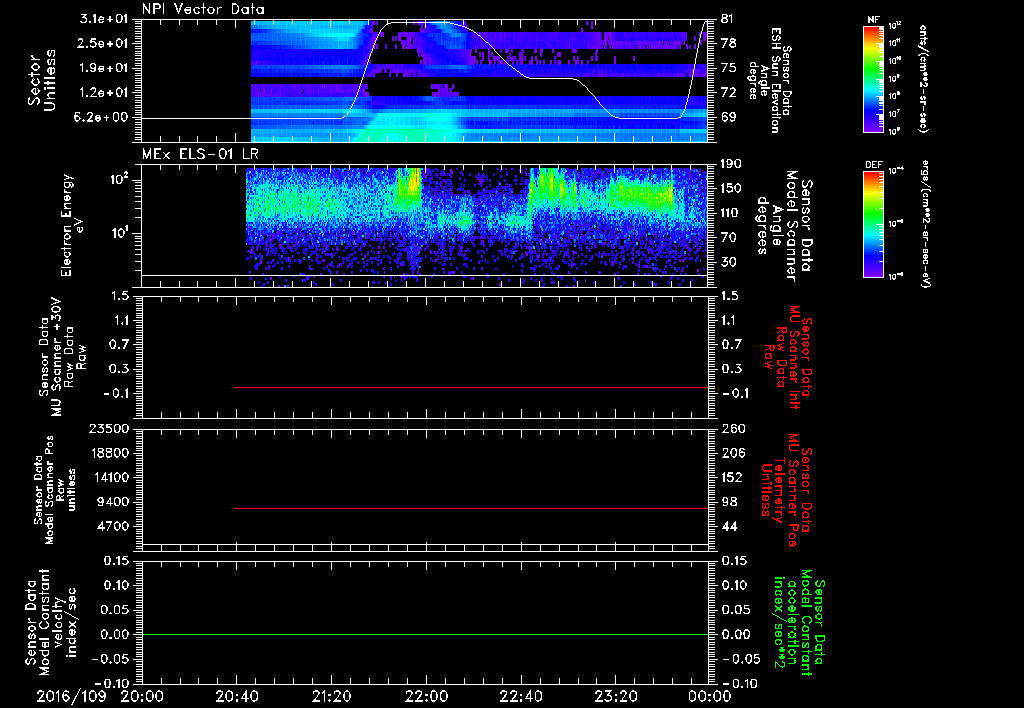Click the "152" telemetry axis value
Image resolution: width=1024 pixels, height=708 pixels.
[x=733, y=477]
